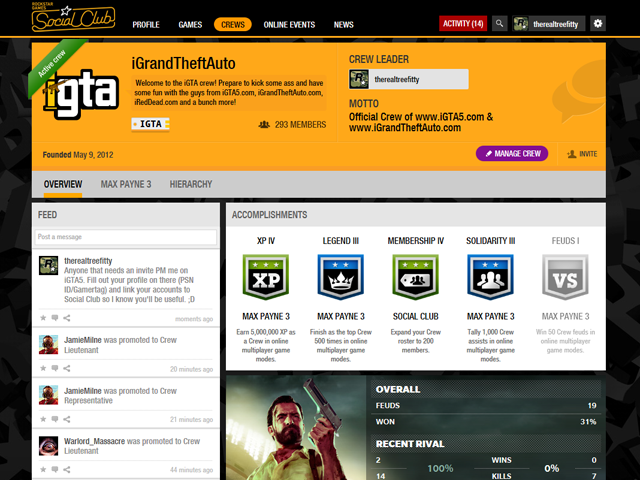Switch to the Overview tab
The width and height of the screenshot is (640, 480).
(63, 184)
